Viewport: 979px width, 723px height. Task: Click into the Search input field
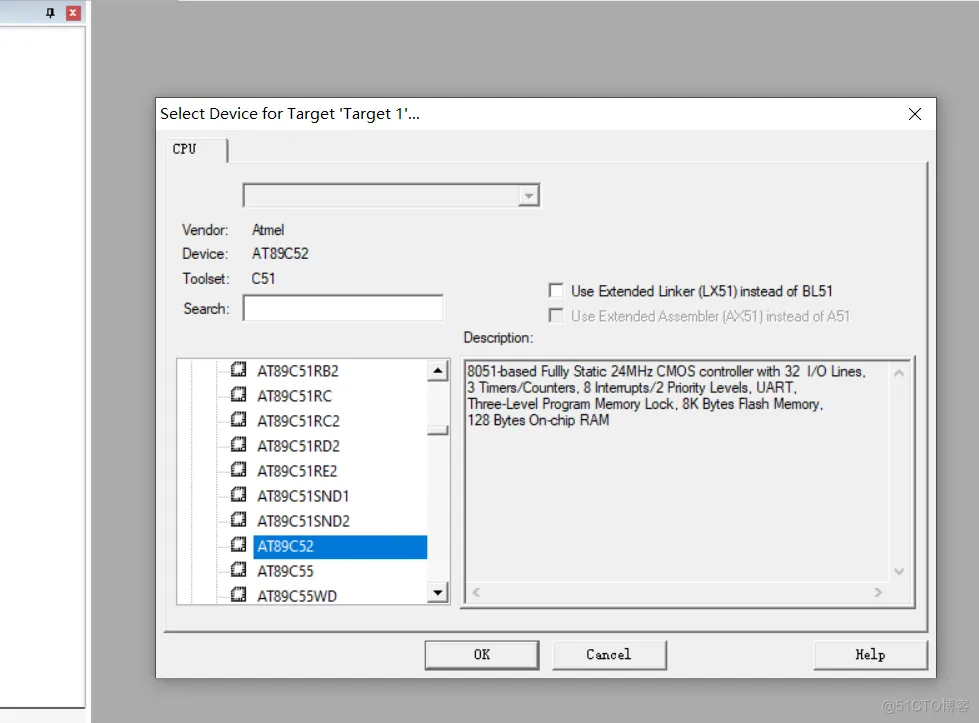pos(343,308)
